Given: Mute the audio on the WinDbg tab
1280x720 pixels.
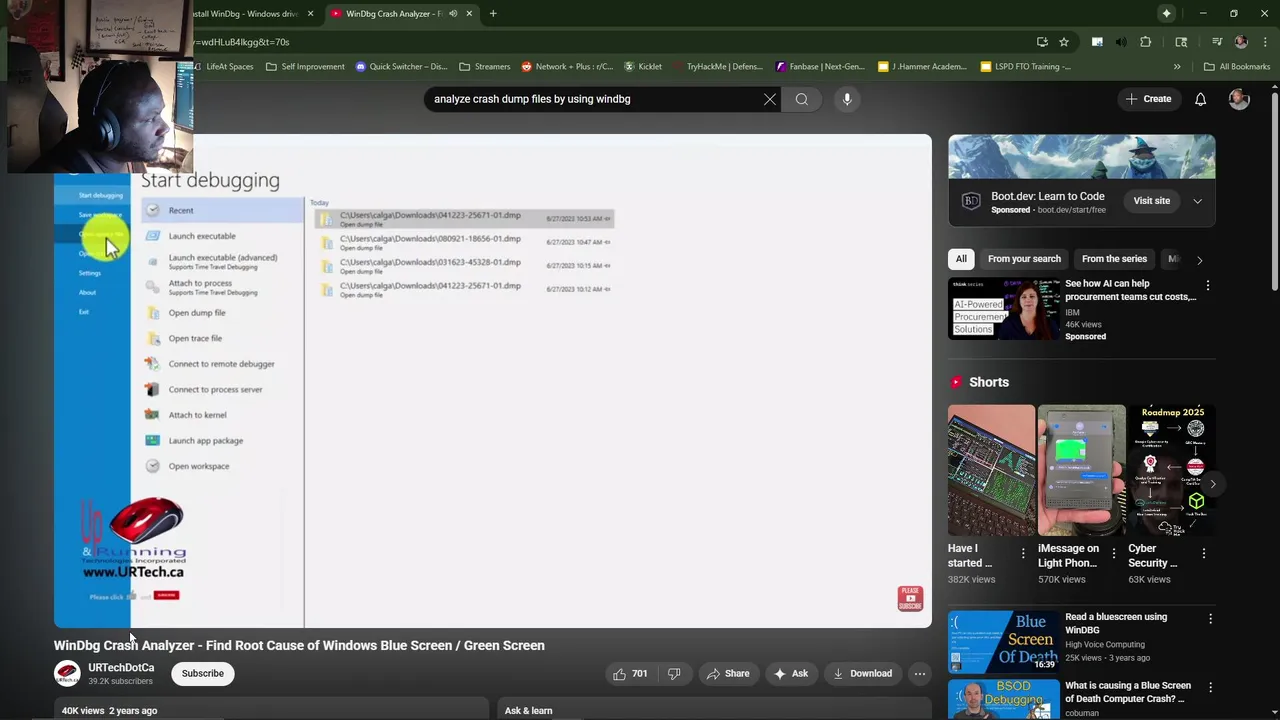Looking at the screenshot, I should [x=453, y=14].
